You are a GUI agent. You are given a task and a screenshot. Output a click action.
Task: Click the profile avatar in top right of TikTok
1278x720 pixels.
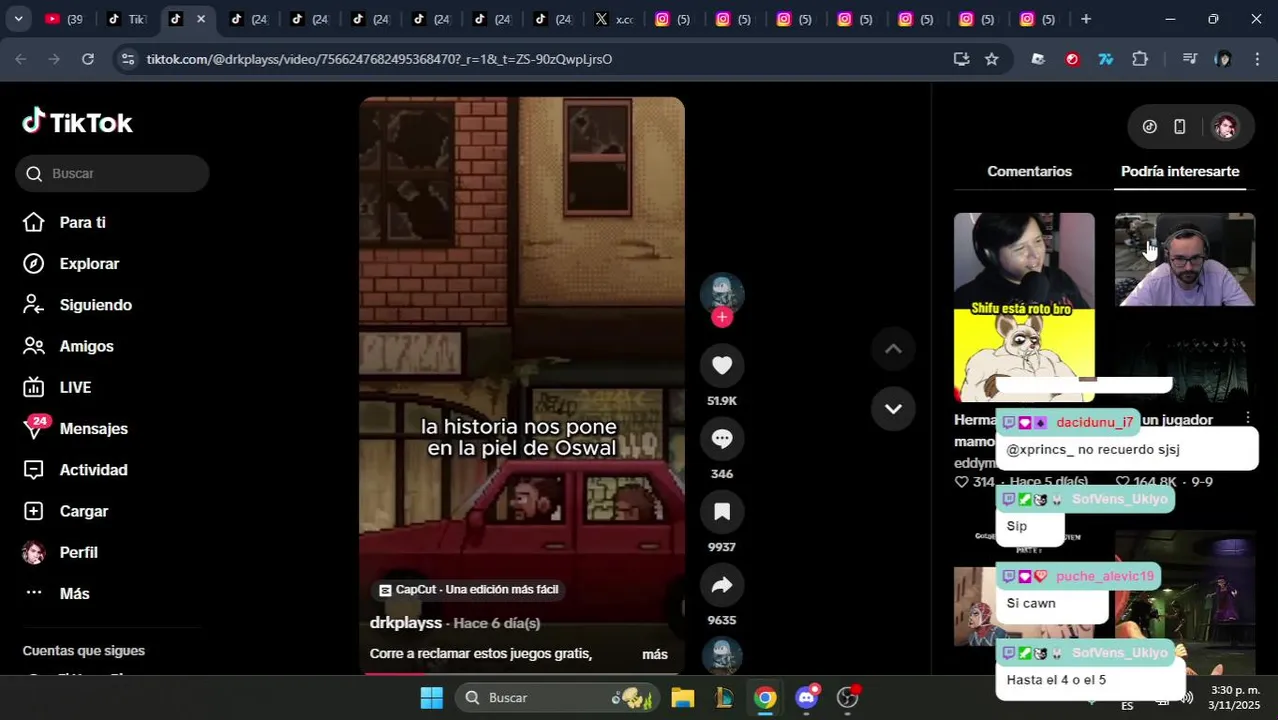[x=1225, y=127]
